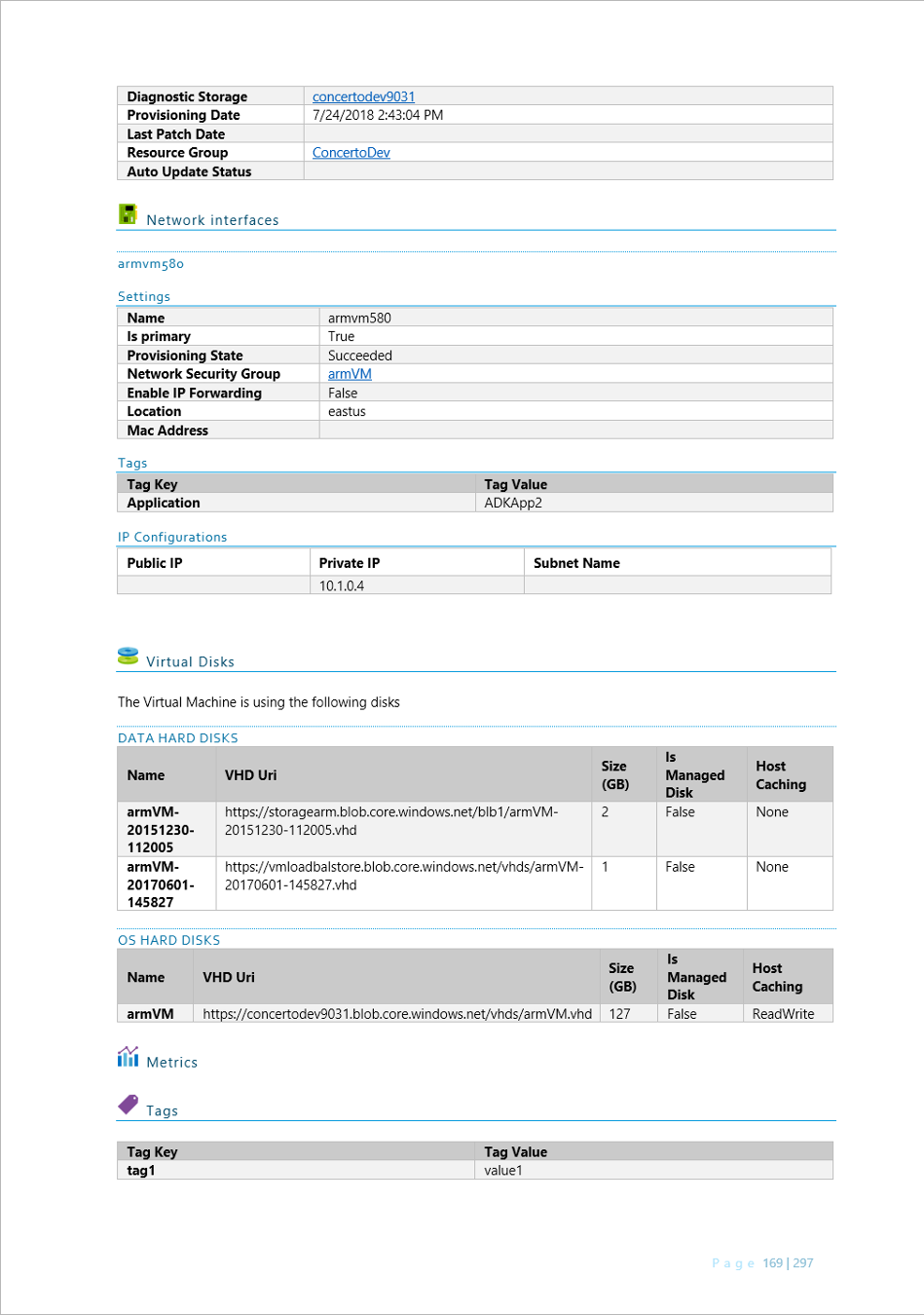
Task: Click the Virtual Disks stacked disk icon
Action: pyautogui.click(x=128, y=656)
